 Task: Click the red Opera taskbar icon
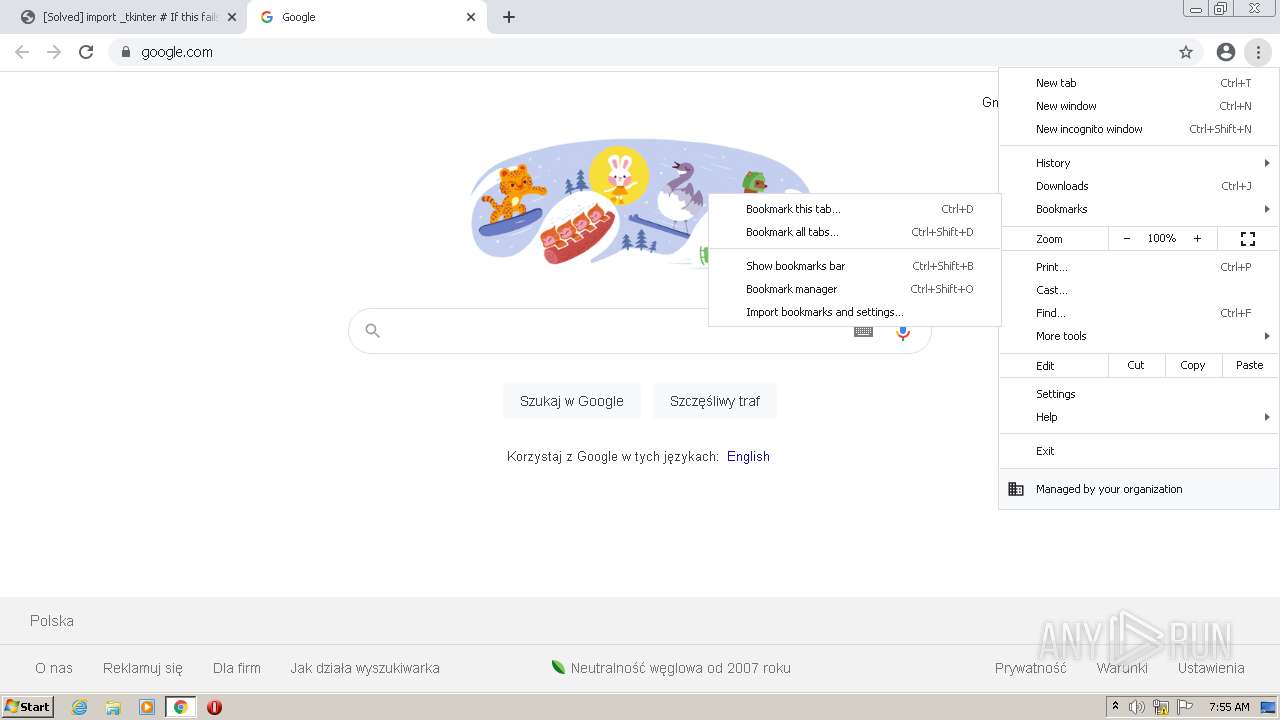coord(214,707)
